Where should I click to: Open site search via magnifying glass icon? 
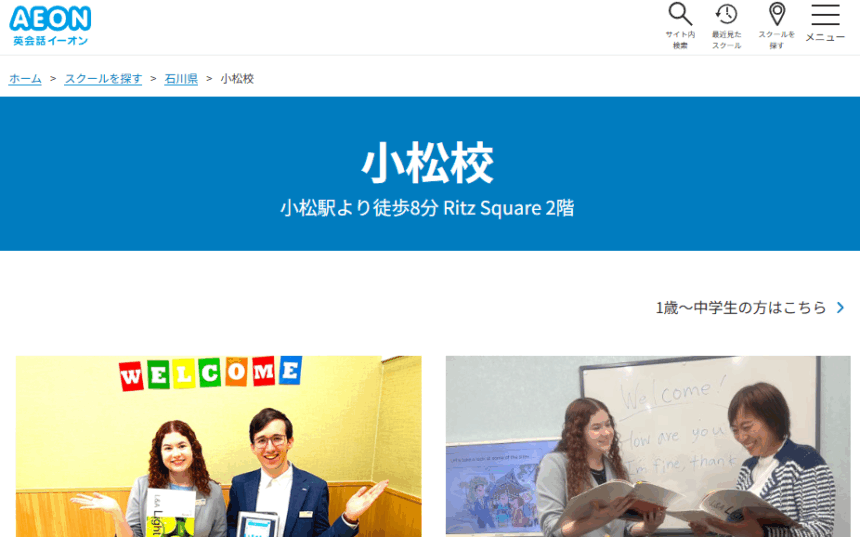680,14
